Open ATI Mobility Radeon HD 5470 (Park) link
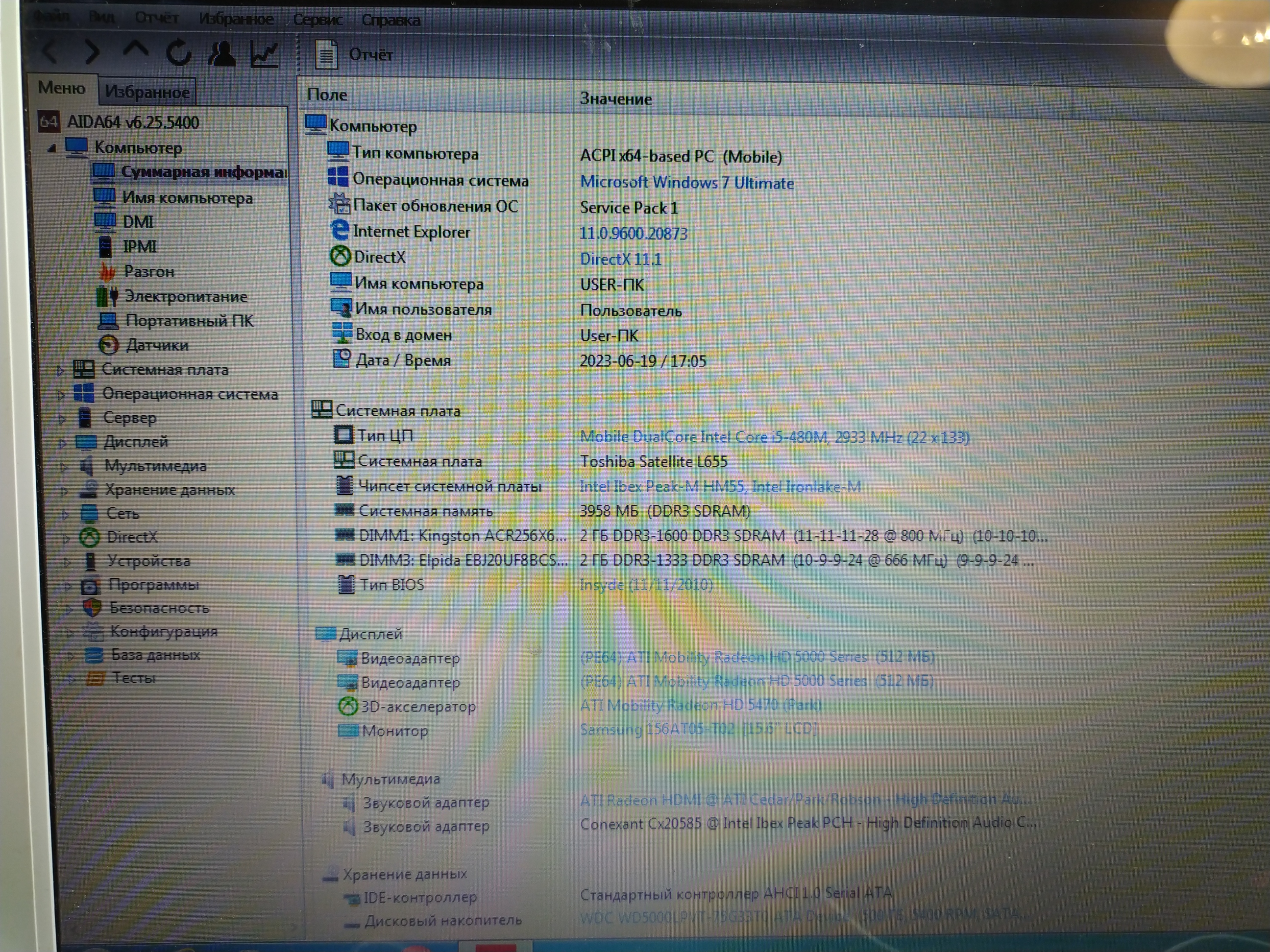 (700, 705)
